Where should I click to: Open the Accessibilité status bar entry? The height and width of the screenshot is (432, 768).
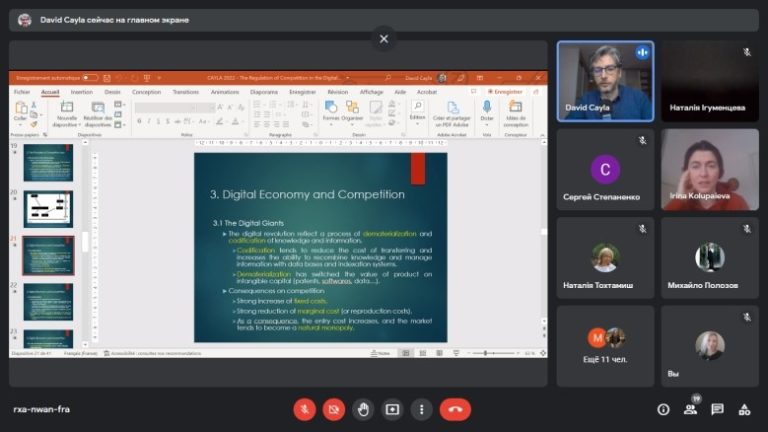pos(152,353)
